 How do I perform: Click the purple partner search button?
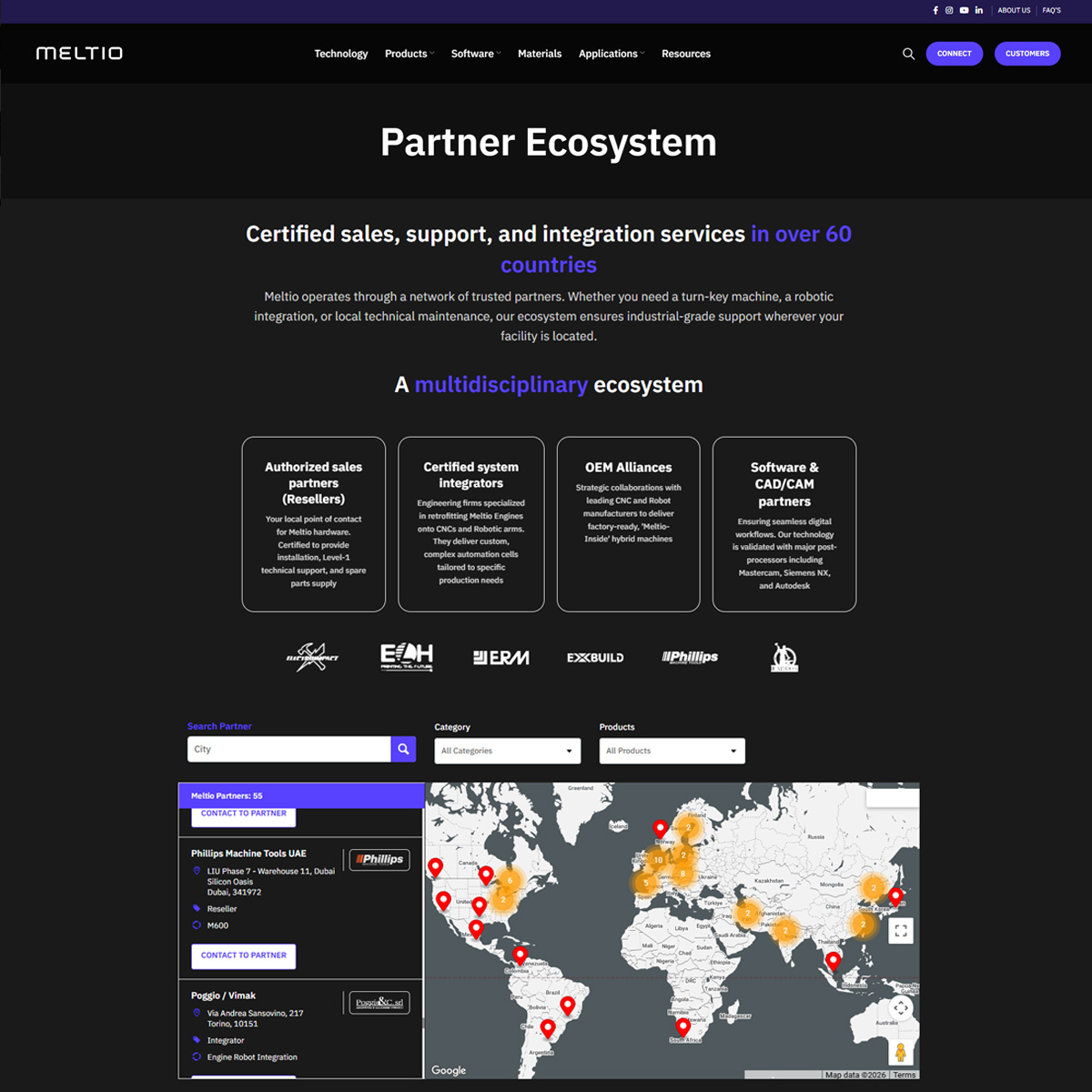click(403, 749)
